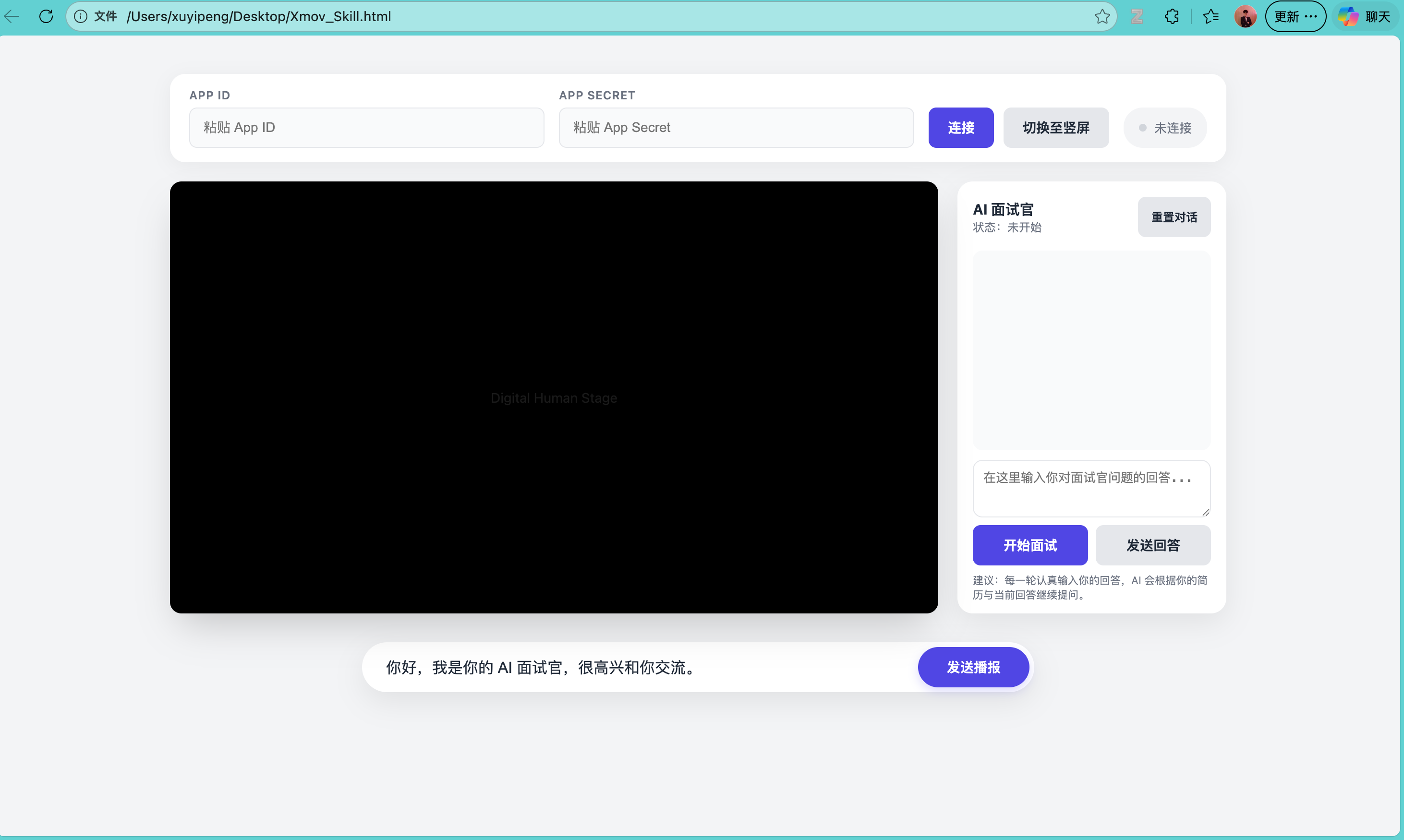This screenshot has height=840, width=1404.
Task: Click the browser back arrow
Action: (12, 16)
